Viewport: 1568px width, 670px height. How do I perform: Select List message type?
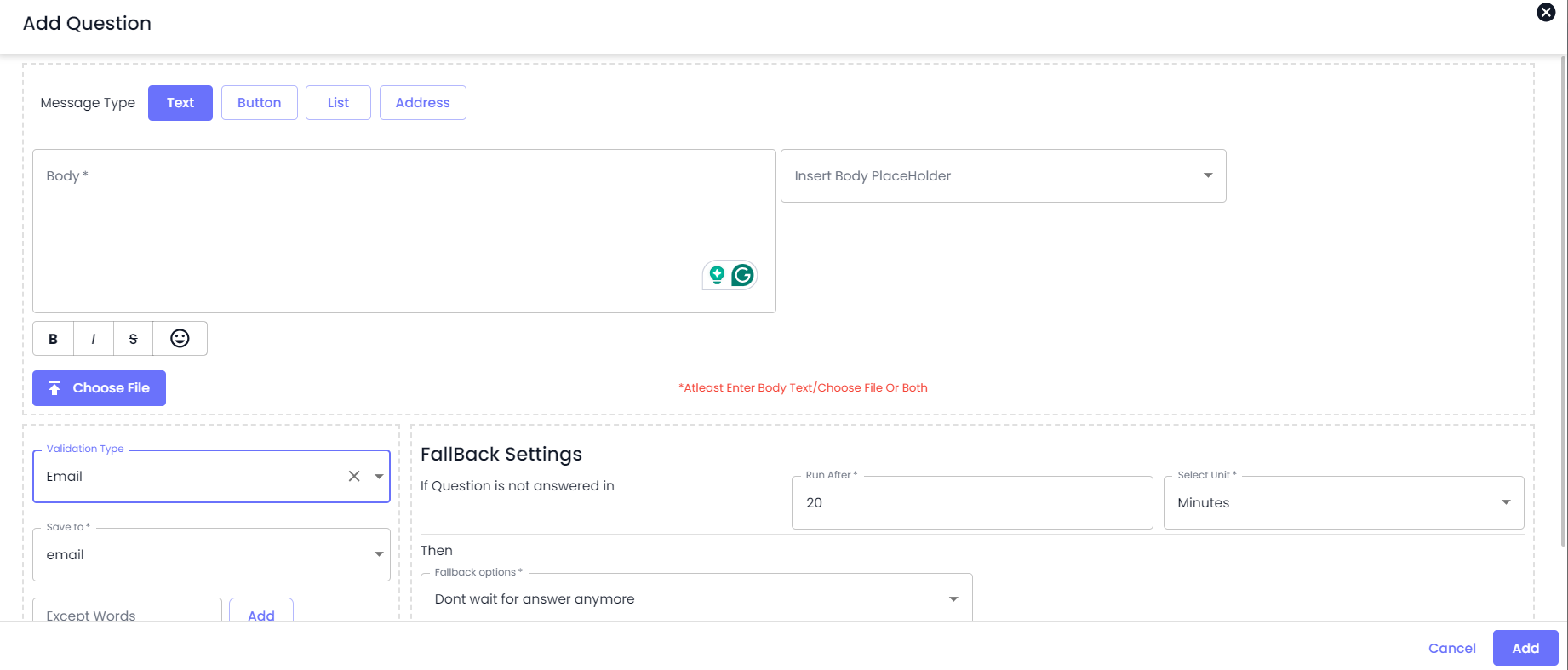[x=338, y=103]
